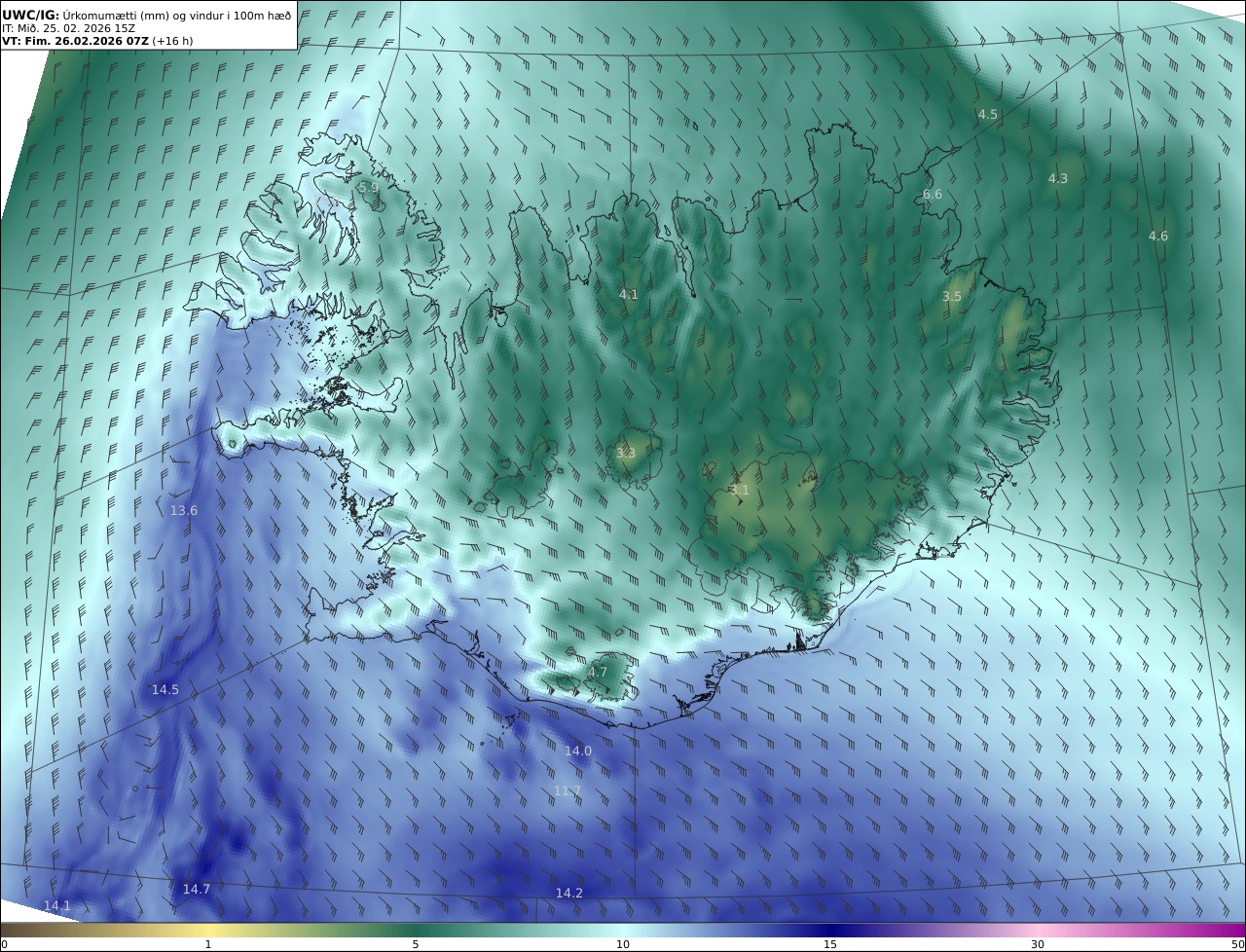Select the 3.5 value in east Iceland
Viewport: 1246px width, 952px height.
click(952, 296)
